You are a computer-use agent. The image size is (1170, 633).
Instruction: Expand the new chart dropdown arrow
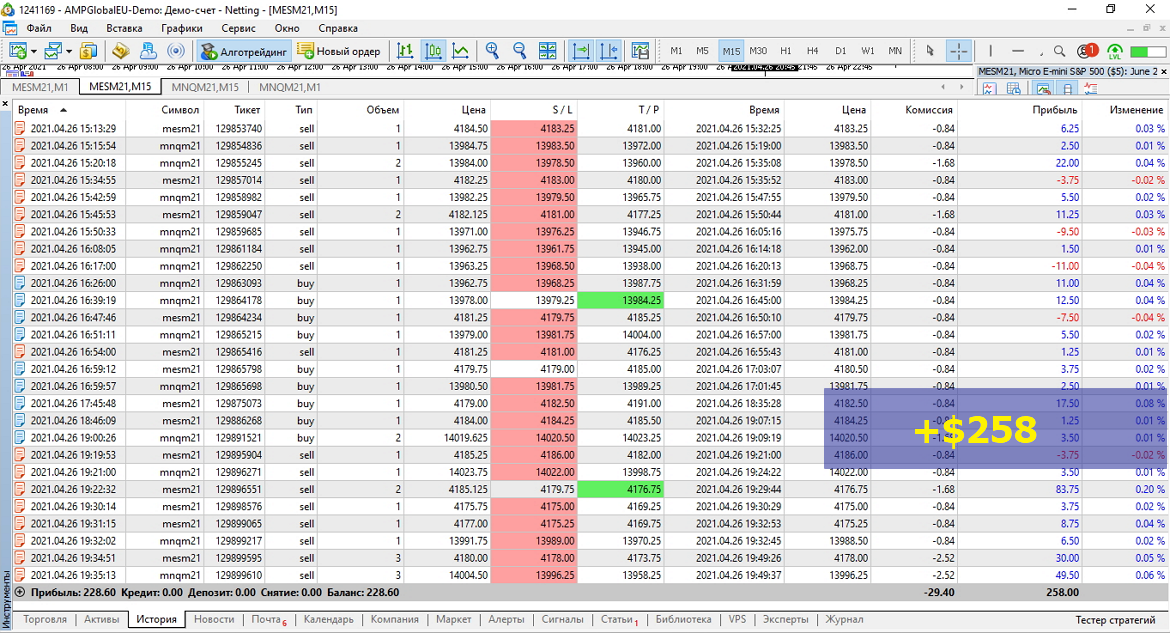(34, 52)
